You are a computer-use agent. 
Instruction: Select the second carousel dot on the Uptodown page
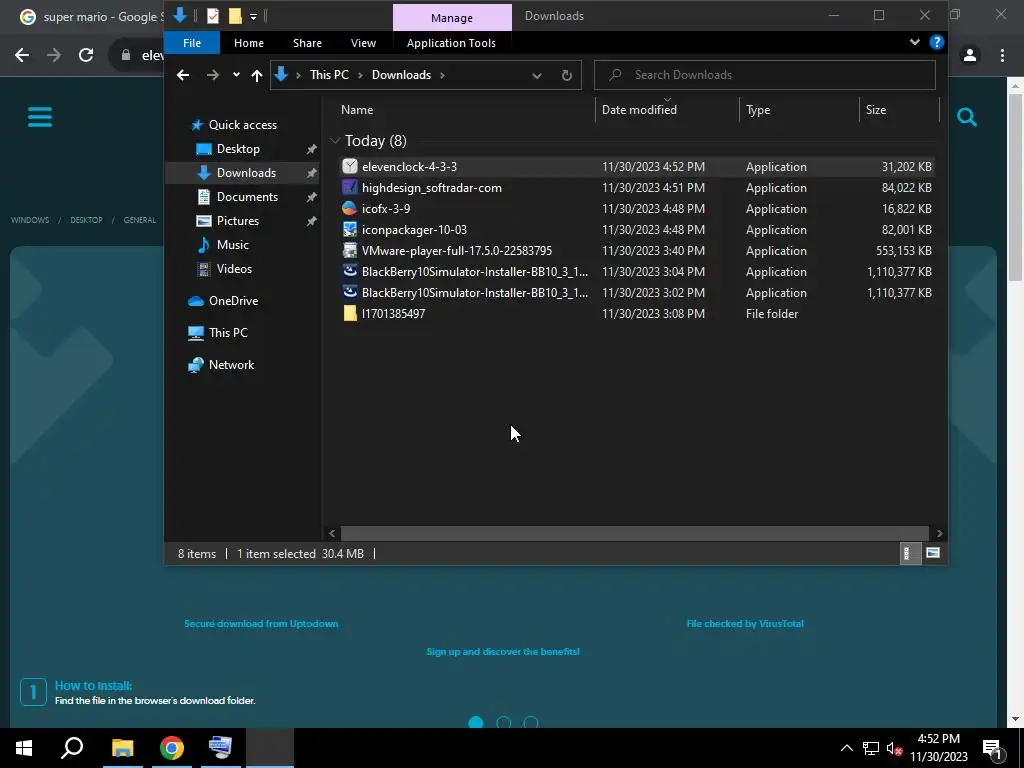pos(504,722)
